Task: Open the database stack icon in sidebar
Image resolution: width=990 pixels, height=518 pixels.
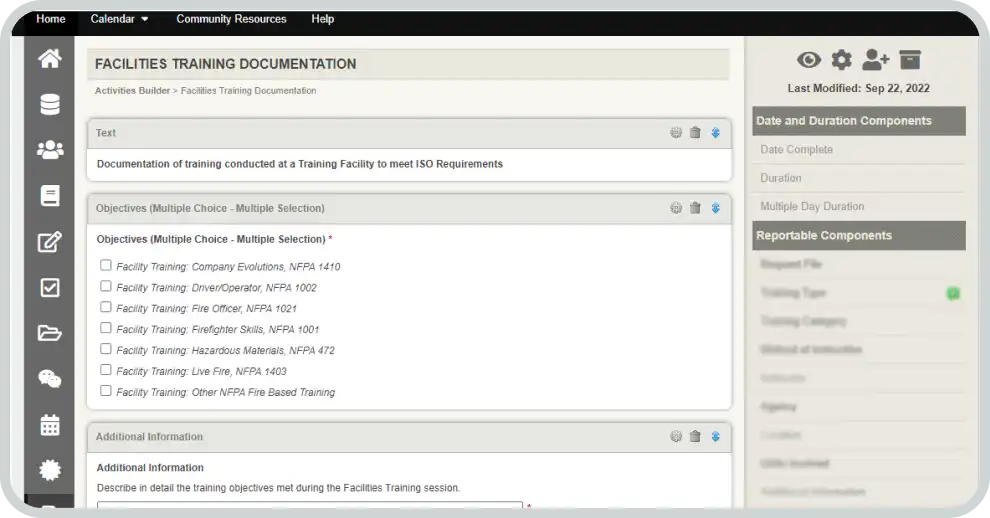Action: (49, 104)
